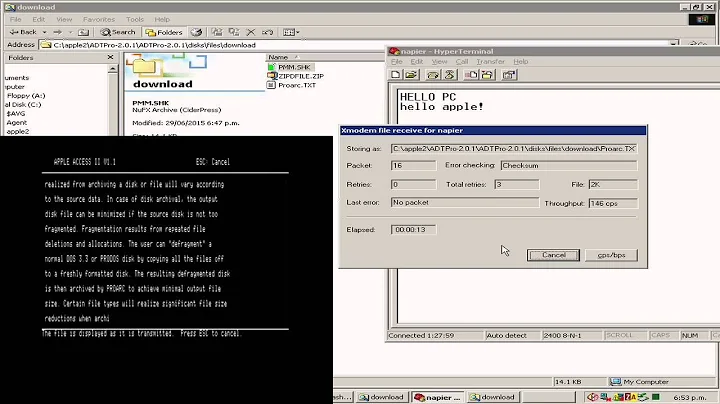Click the Error checking Checksum field
Image resolution: width=720 pixels, height=404 pixels.
pyautogui.click(x=569, y=166)
